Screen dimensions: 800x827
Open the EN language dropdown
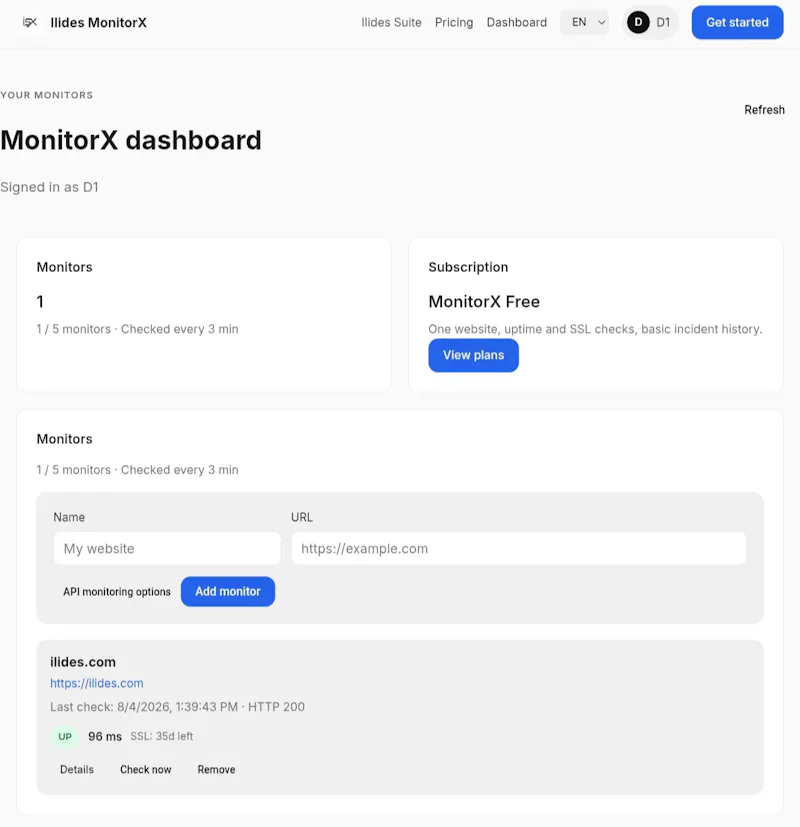(584, 22)
